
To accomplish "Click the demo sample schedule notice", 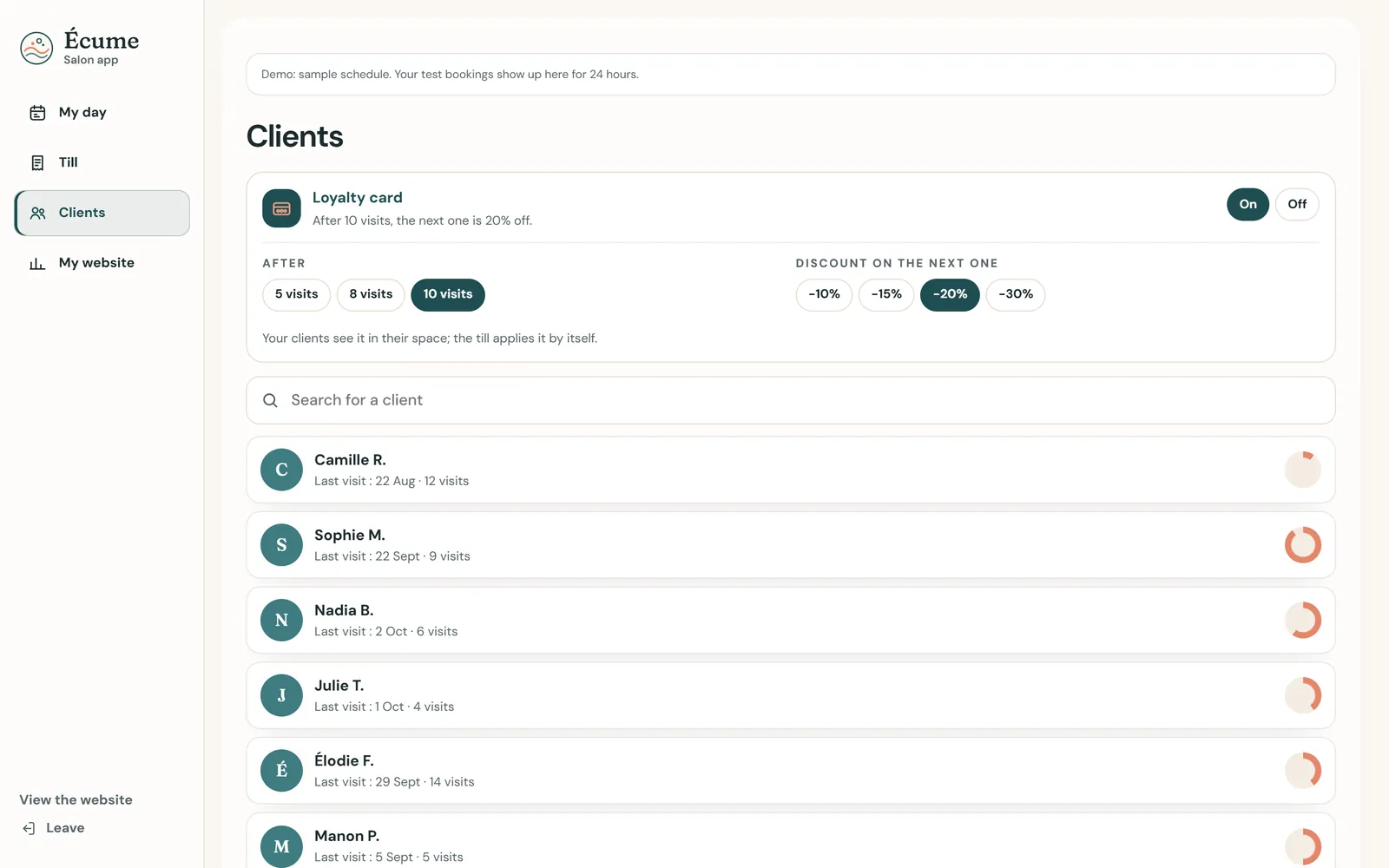I will (x=791, y=75).
